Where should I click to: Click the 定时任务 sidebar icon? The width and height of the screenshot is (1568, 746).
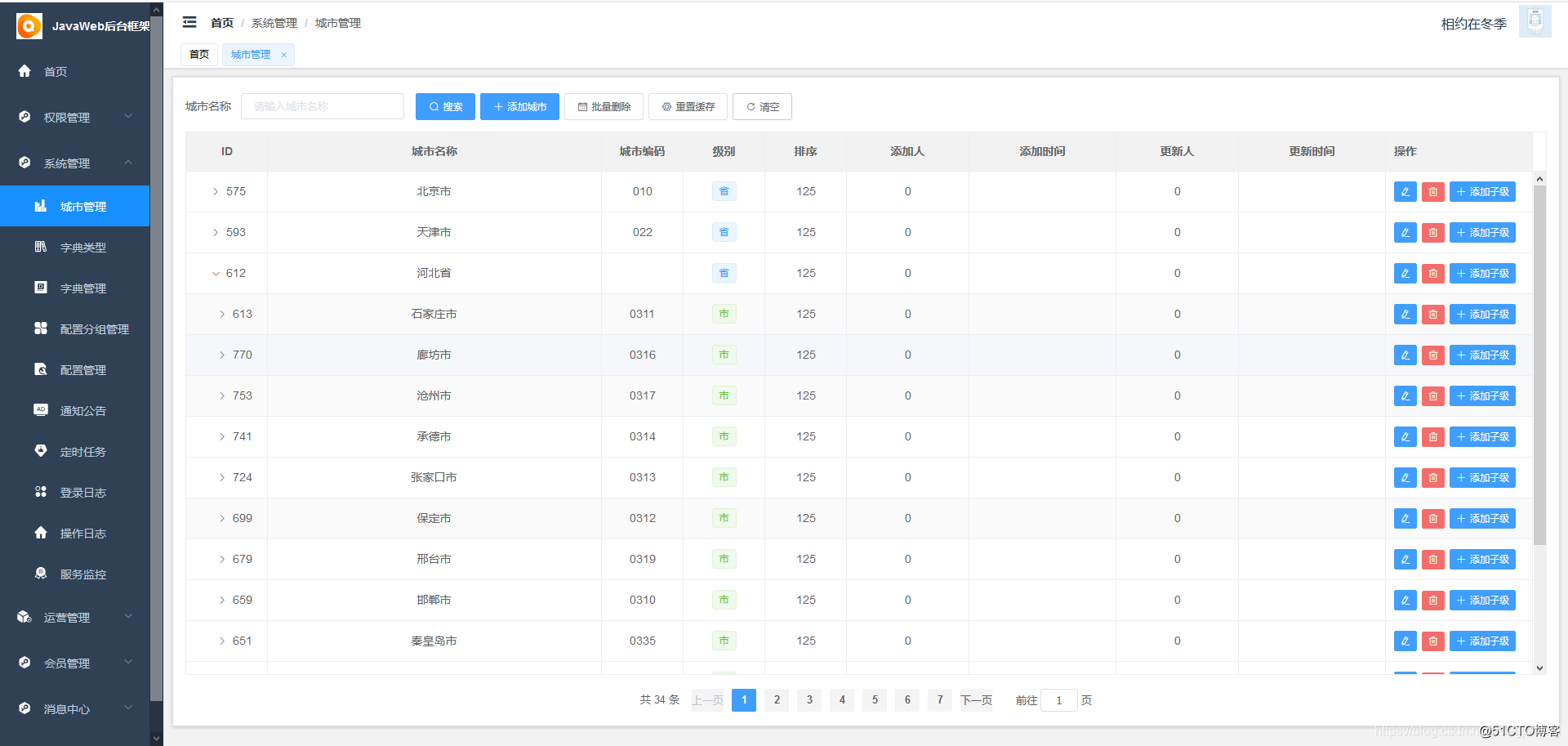(x=41, y=451)
